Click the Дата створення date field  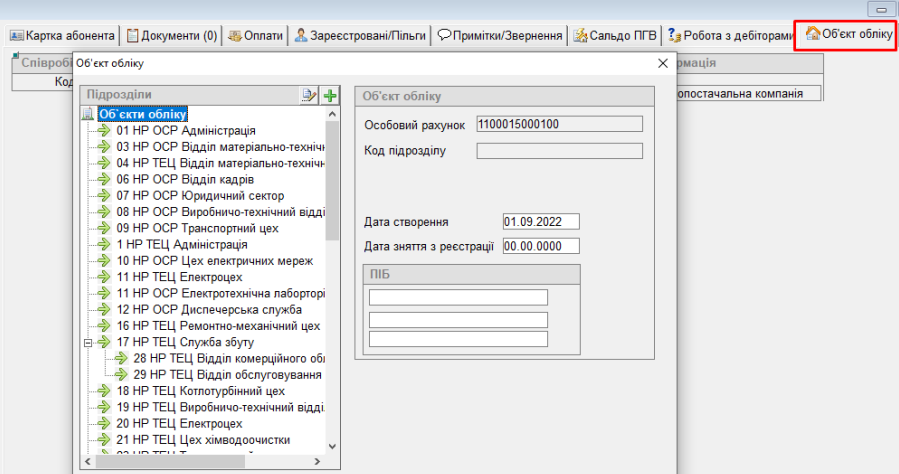pos(541,221)
